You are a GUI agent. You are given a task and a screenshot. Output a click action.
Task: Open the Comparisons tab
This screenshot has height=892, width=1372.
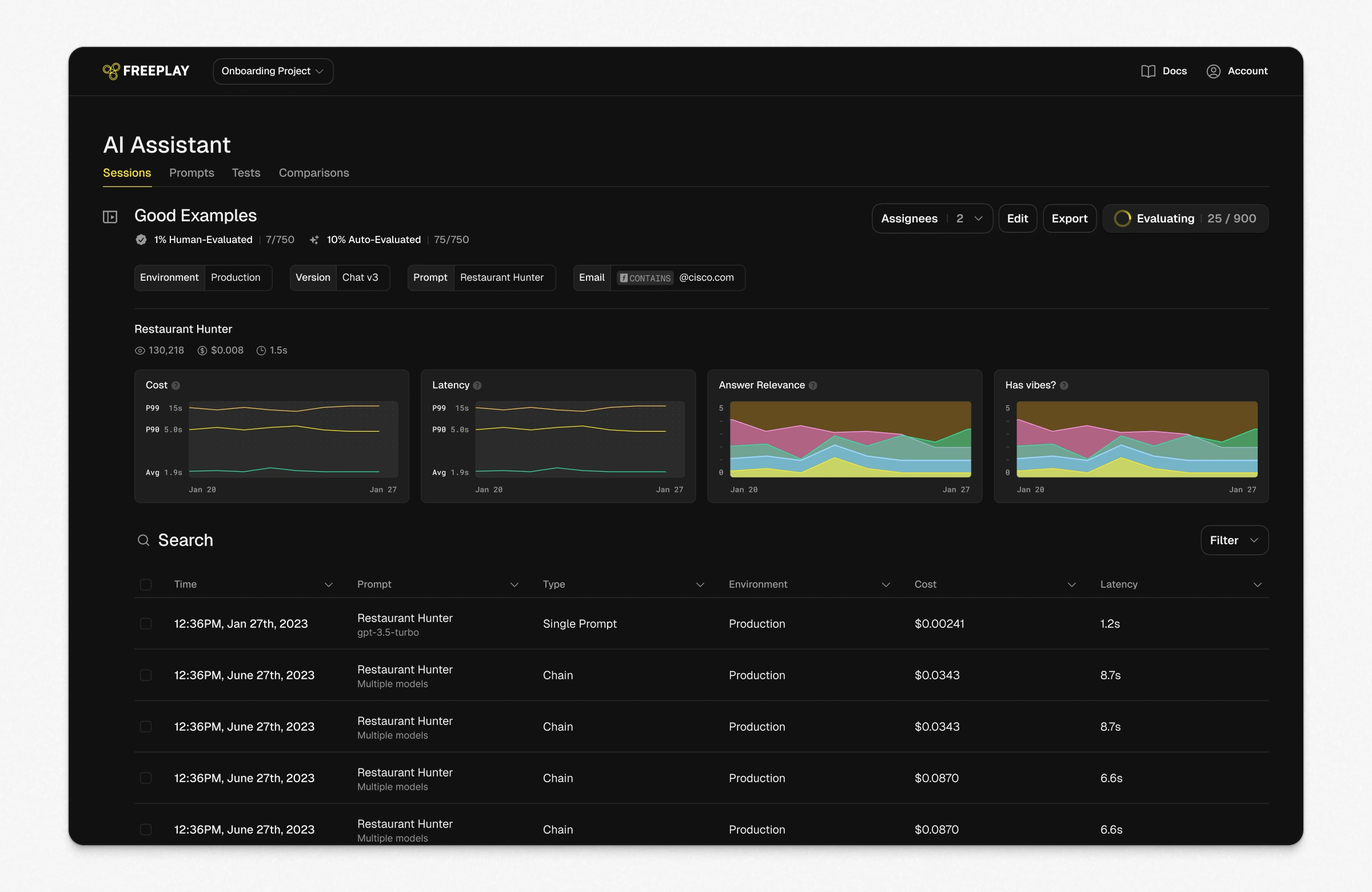314,173
